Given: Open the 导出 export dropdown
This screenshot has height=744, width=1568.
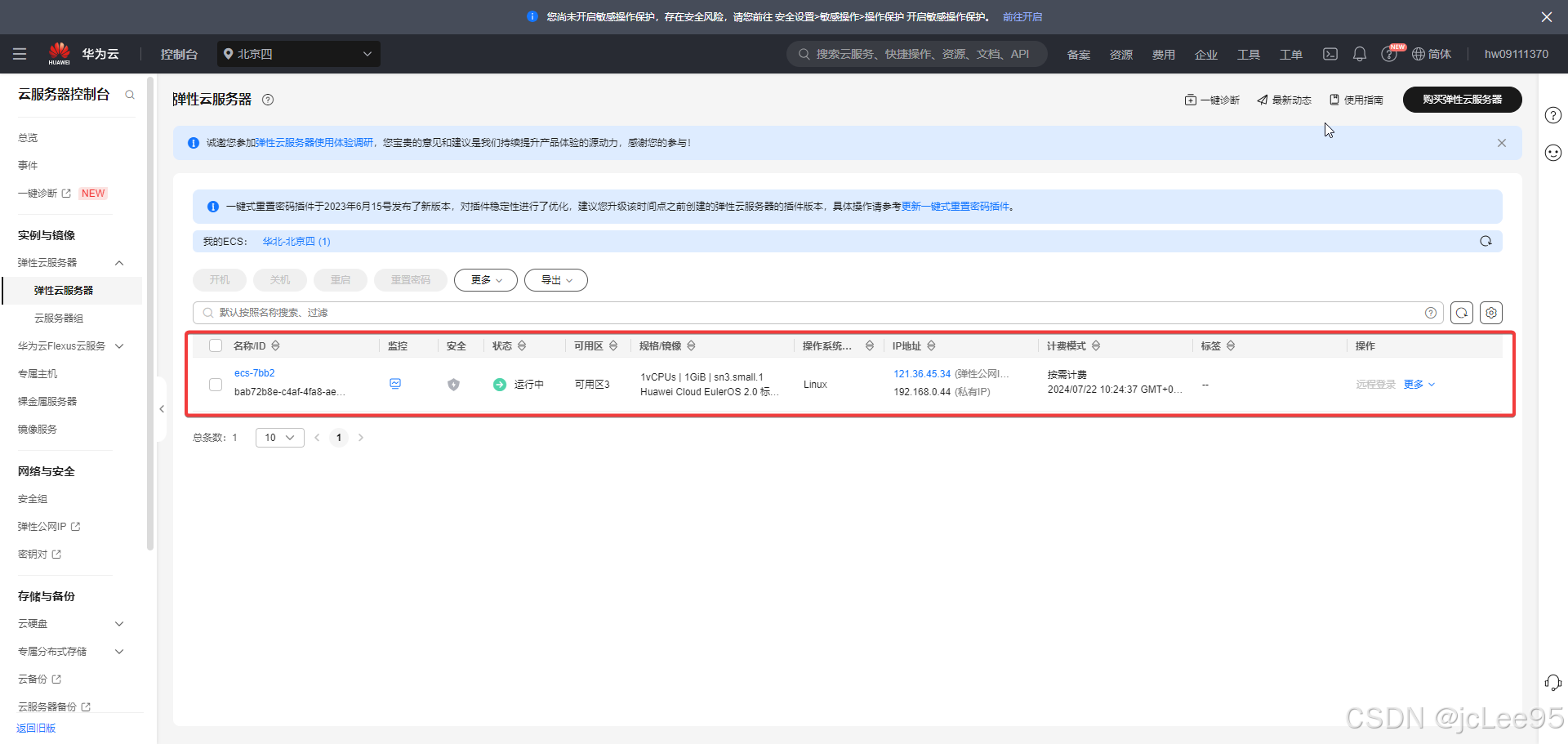Looking at the screenshot, I should (556, 280).
